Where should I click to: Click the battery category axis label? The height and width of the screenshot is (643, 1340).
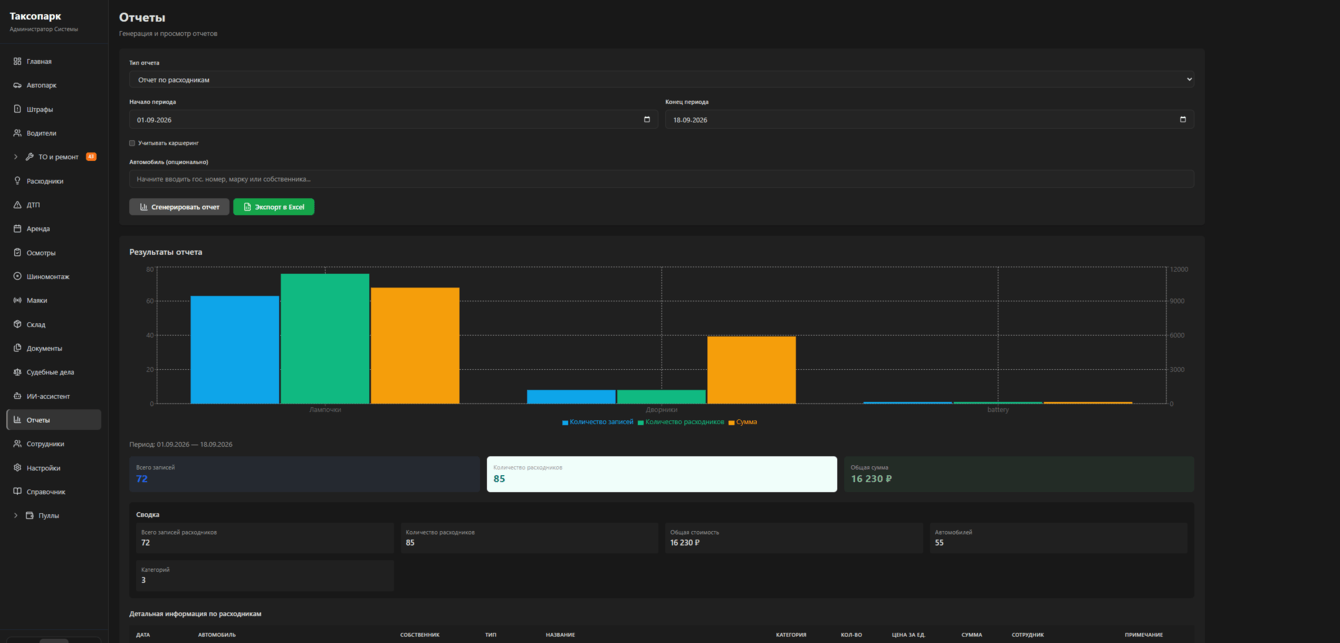point(998,410)
